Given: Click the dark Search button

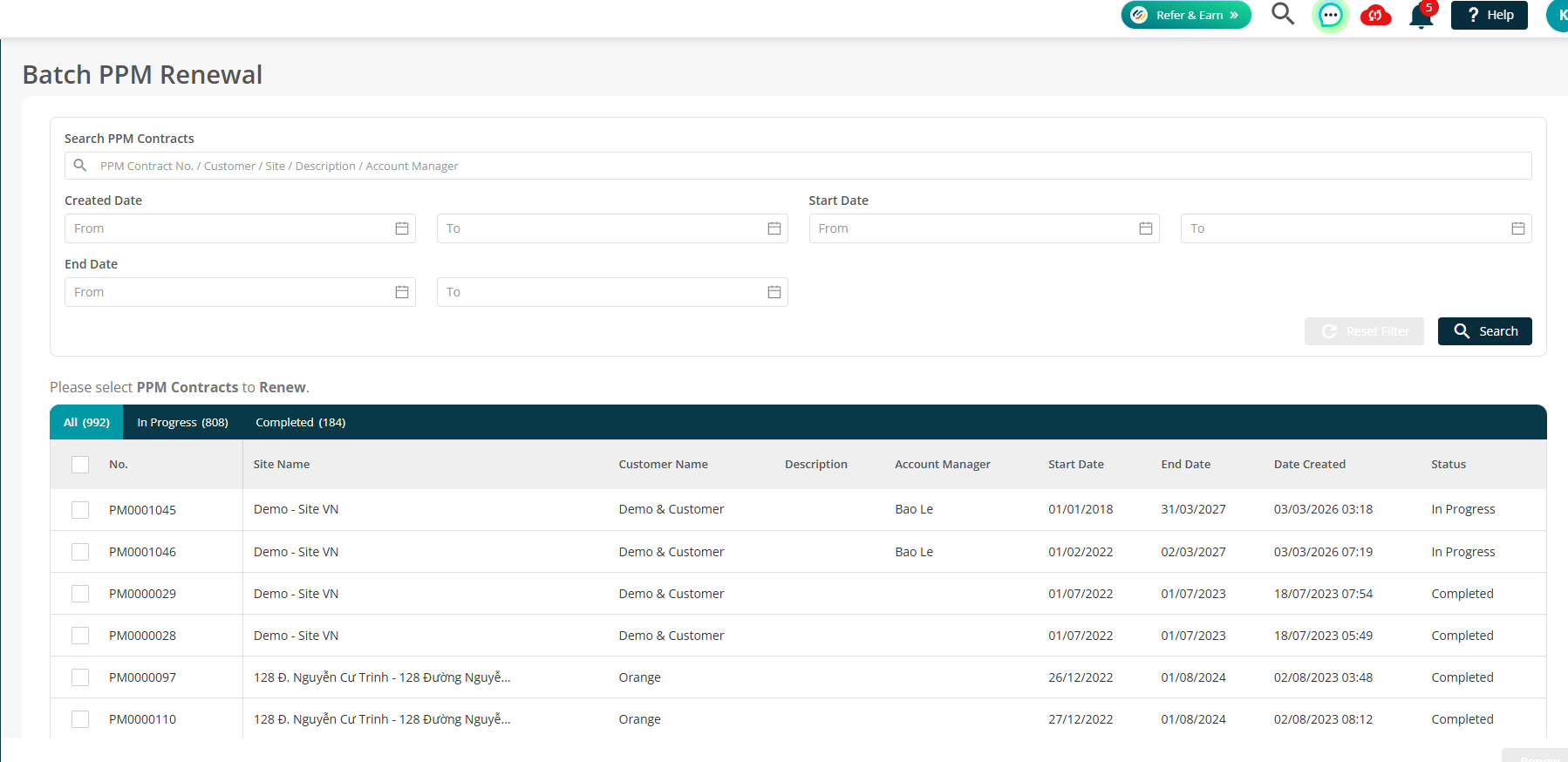Looking at the screenshot, I should click(x=1484, y=331).
